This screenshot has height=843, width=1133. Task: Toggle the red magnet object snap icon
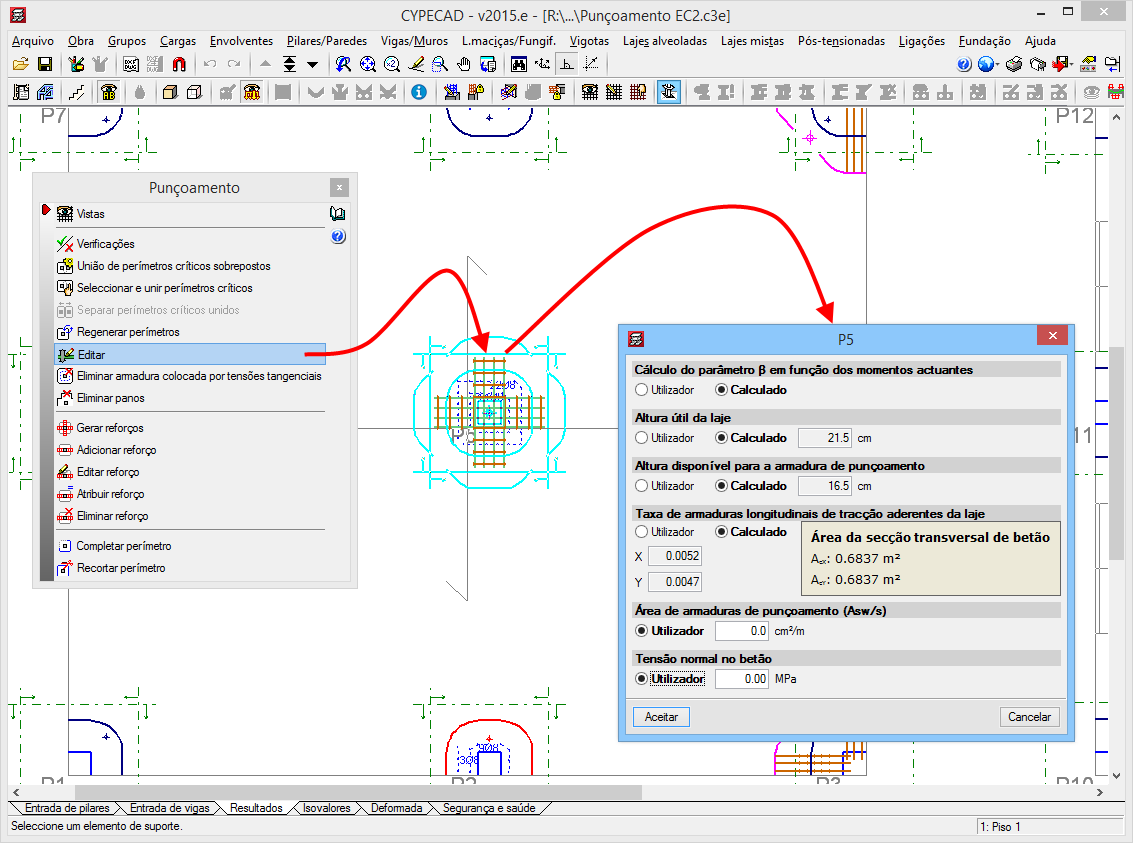coord(179,64)
